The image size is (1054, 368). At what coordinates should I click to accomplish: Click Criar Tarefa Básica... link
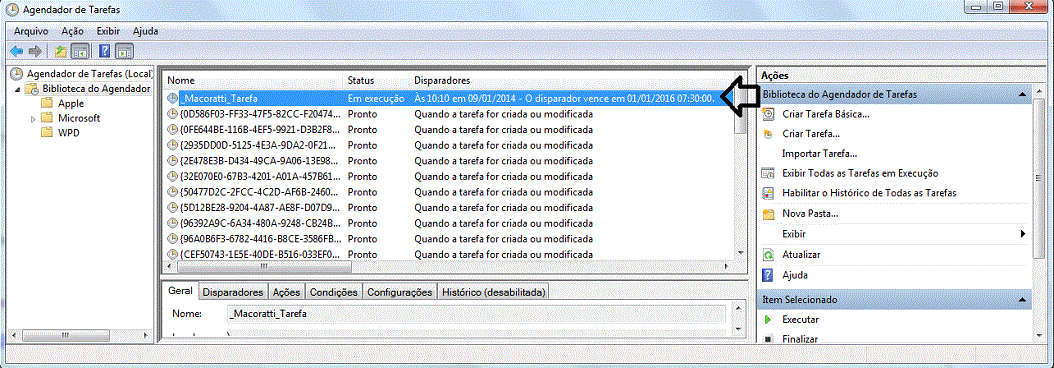tap(826, 114)
